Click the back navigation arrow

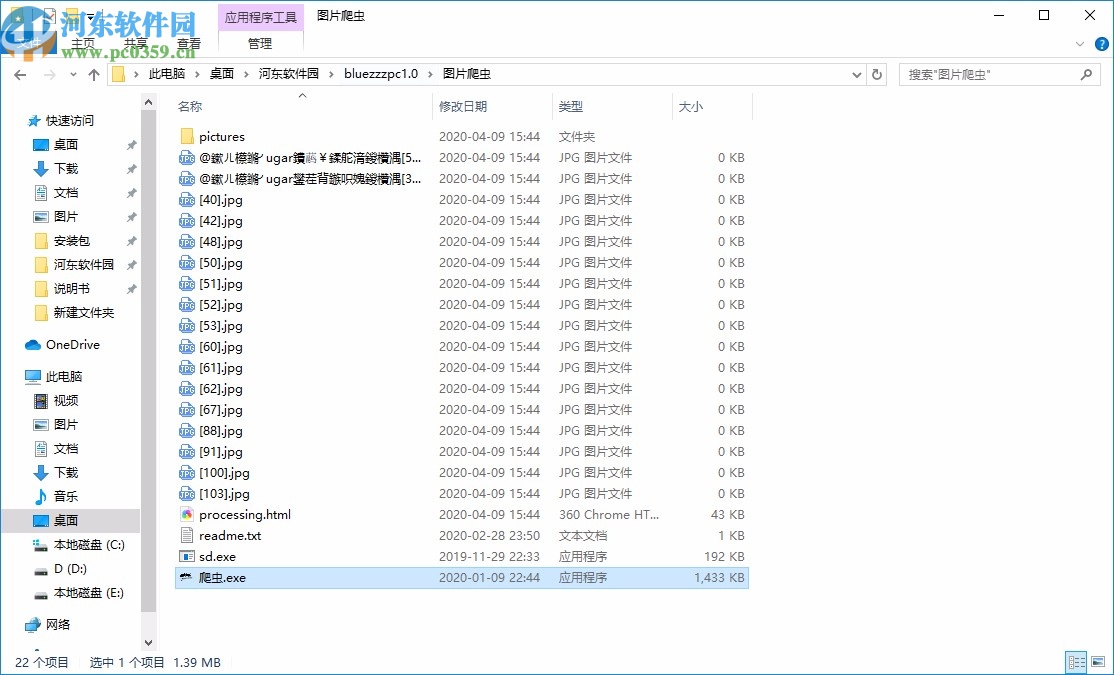tap(20, 73)
